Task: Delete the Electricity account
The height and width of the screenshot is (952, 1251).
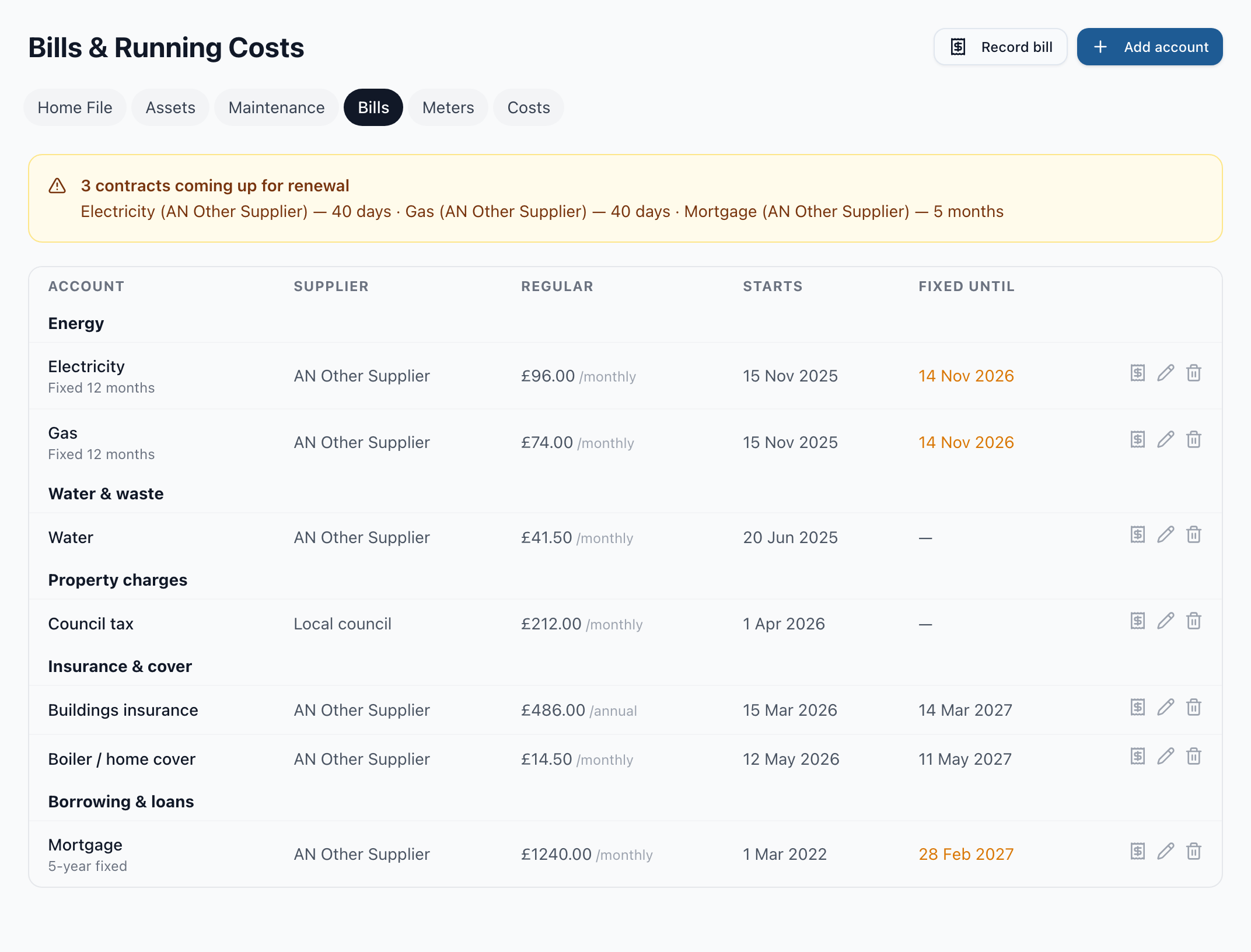Action: (1193, 373)
